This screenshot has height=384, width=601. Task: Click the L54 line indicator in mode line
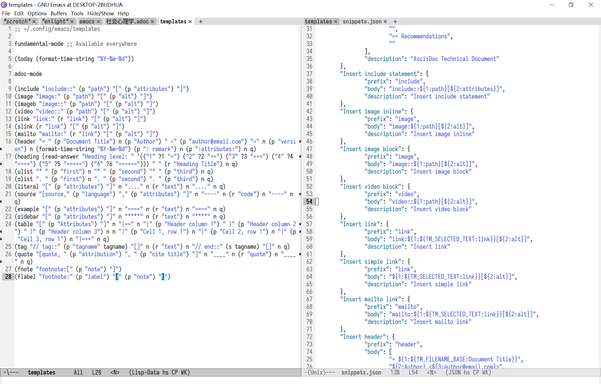pos(413,372)
